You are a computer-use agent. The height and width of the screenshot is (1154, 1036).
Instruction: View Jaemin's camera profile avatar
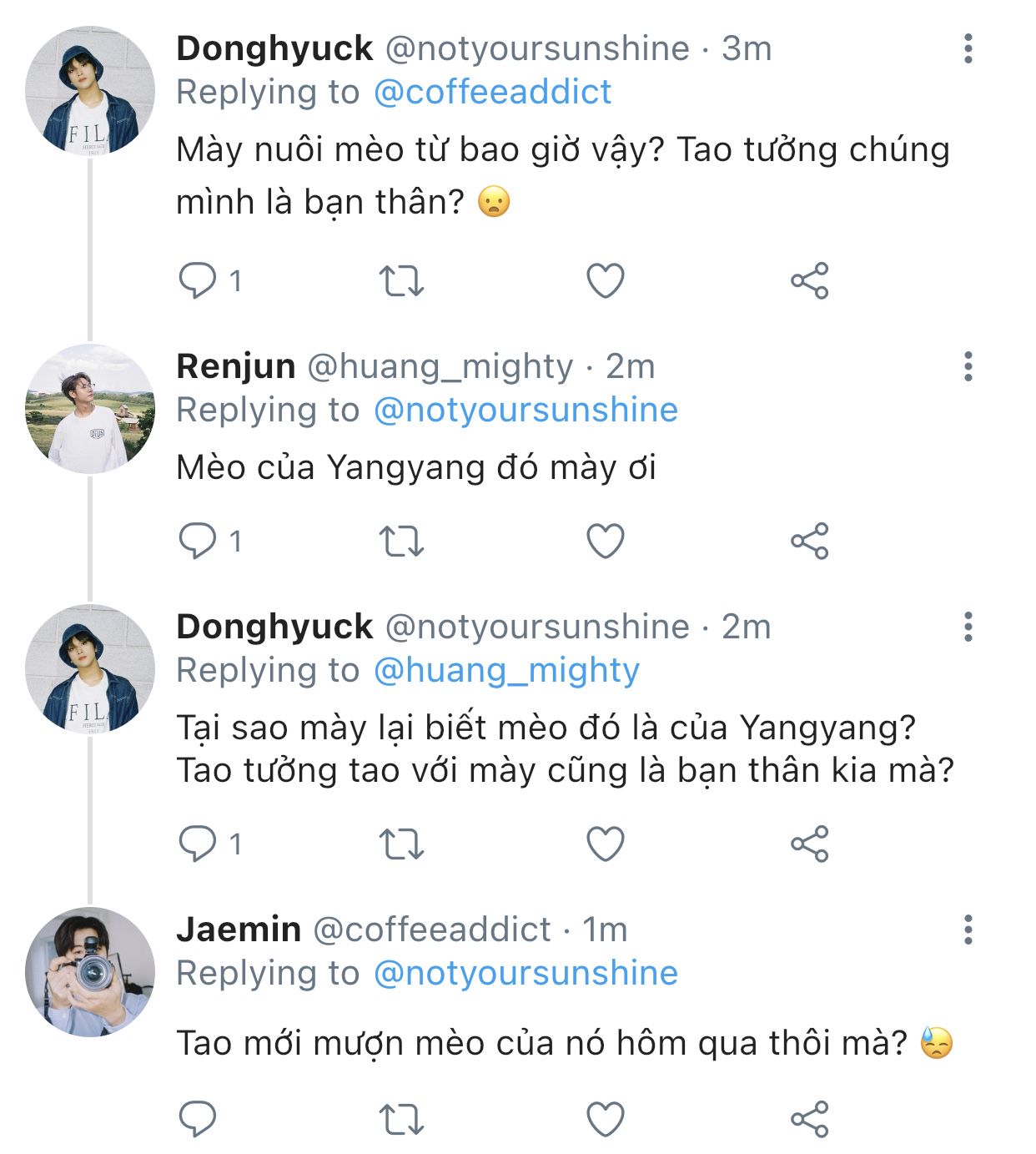pyautogui.click(x=90, y=972)
